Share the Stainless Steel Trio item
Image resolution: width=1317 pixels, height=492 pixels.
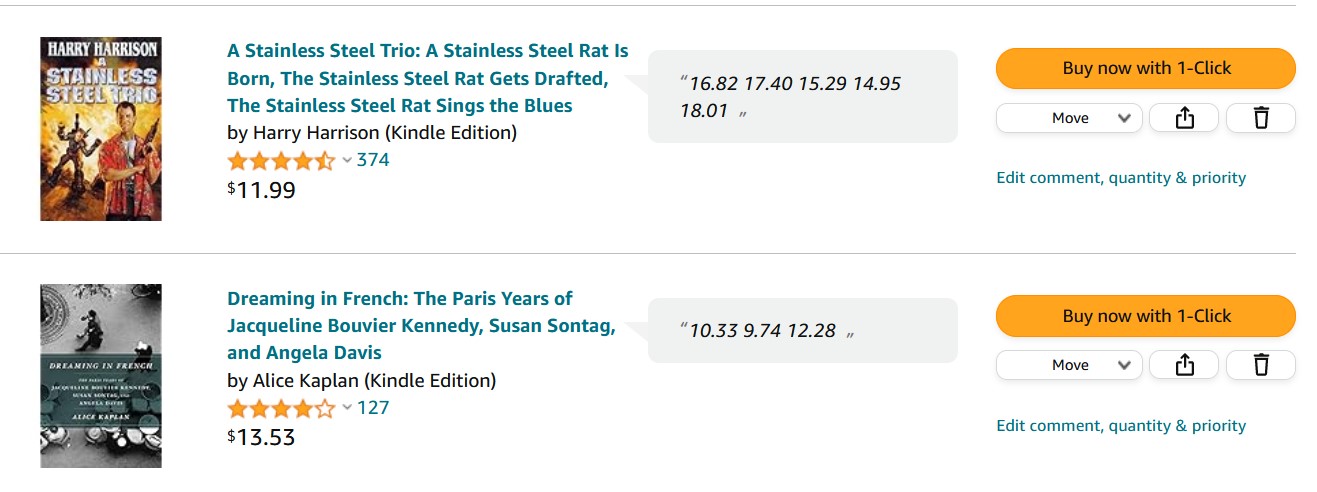click(1185, 118)
